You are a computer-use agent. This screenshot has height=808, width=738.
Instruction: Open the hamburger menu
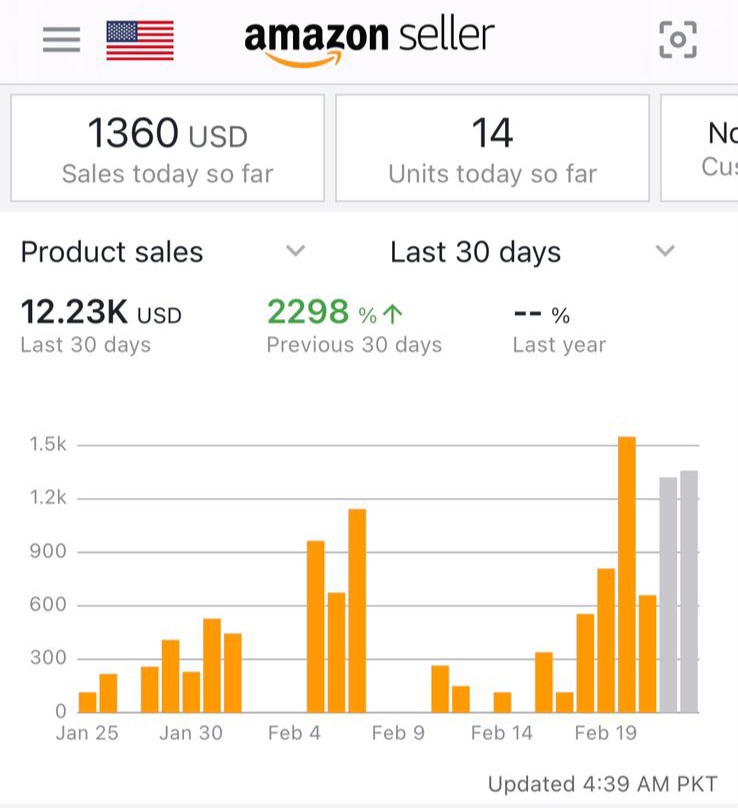click(x=61, y=40)
